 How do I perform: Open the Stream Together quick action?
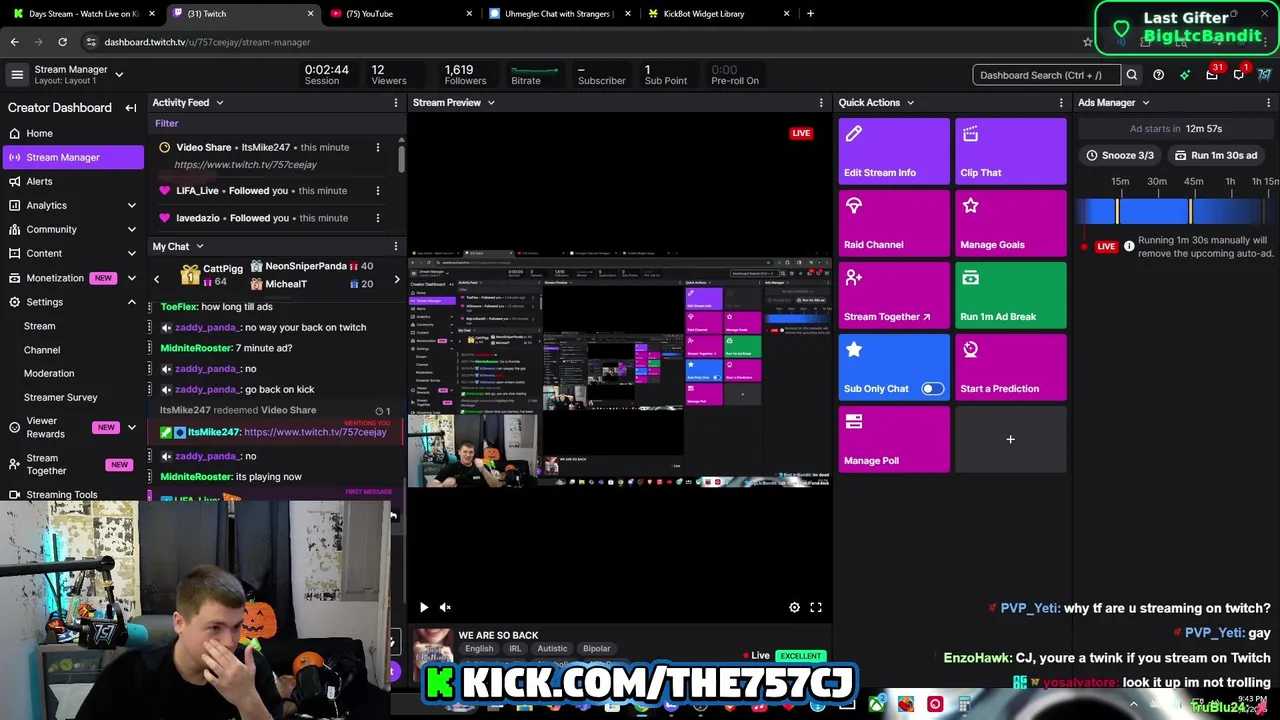894,295
